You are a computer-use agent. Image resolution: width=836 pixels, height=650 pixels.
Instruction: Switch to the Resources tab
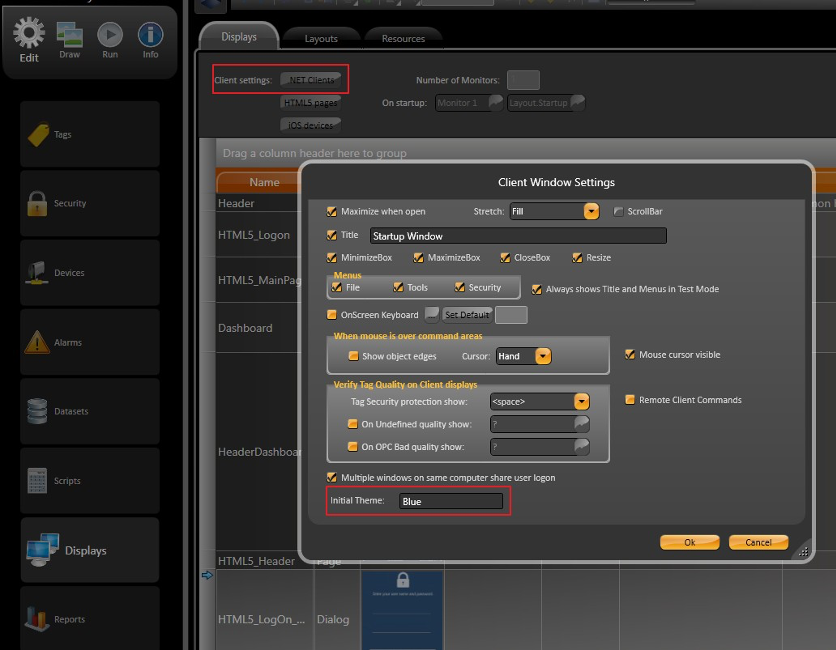tap(403, 38)
